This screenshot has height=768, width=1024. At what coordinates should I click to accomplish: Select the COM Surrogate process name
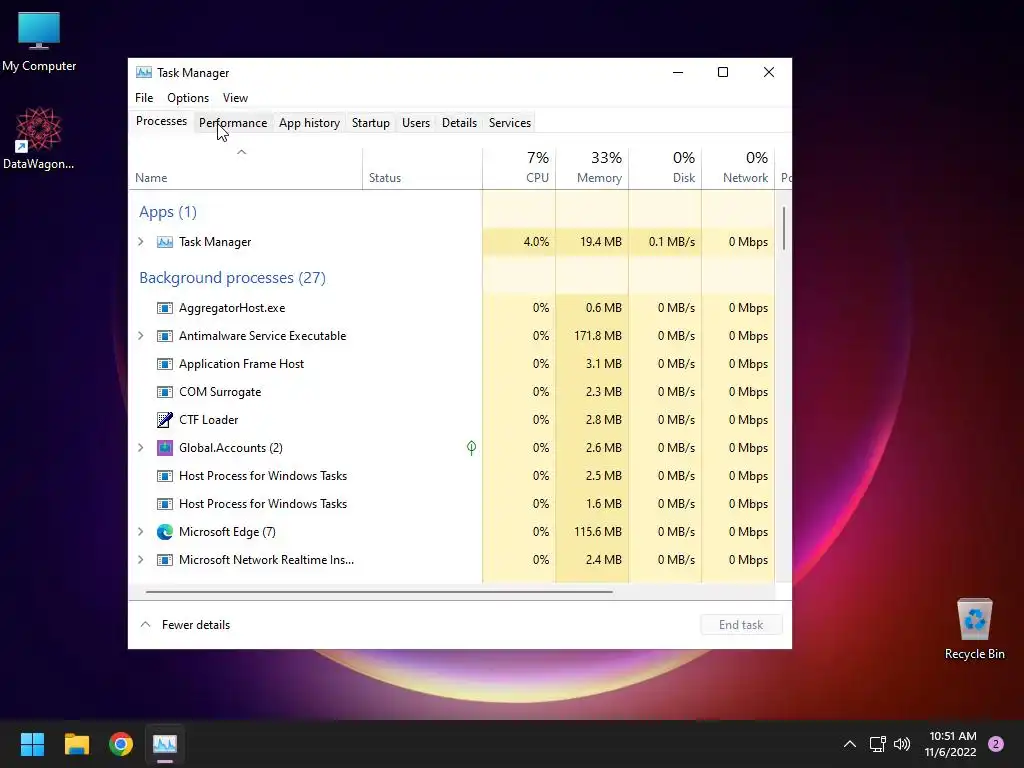click(x=220, y=392)
